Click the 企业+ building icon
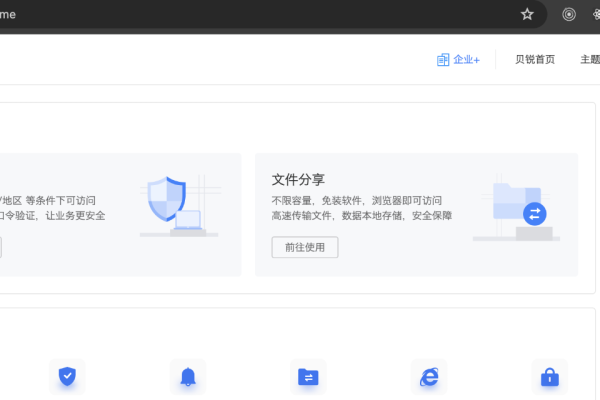 [443, 60]
